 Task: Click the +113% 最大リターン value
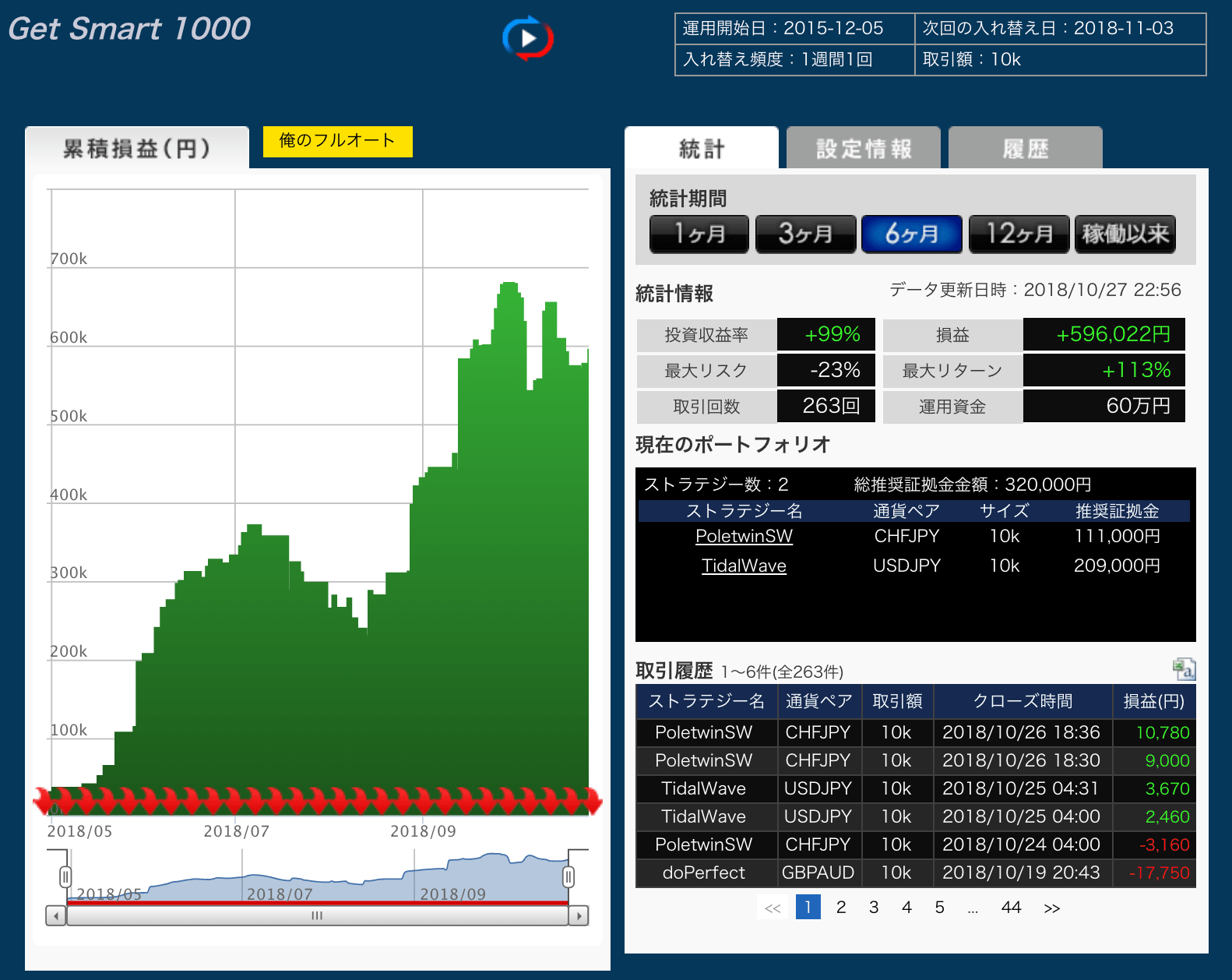click(x=1136, y=370)
